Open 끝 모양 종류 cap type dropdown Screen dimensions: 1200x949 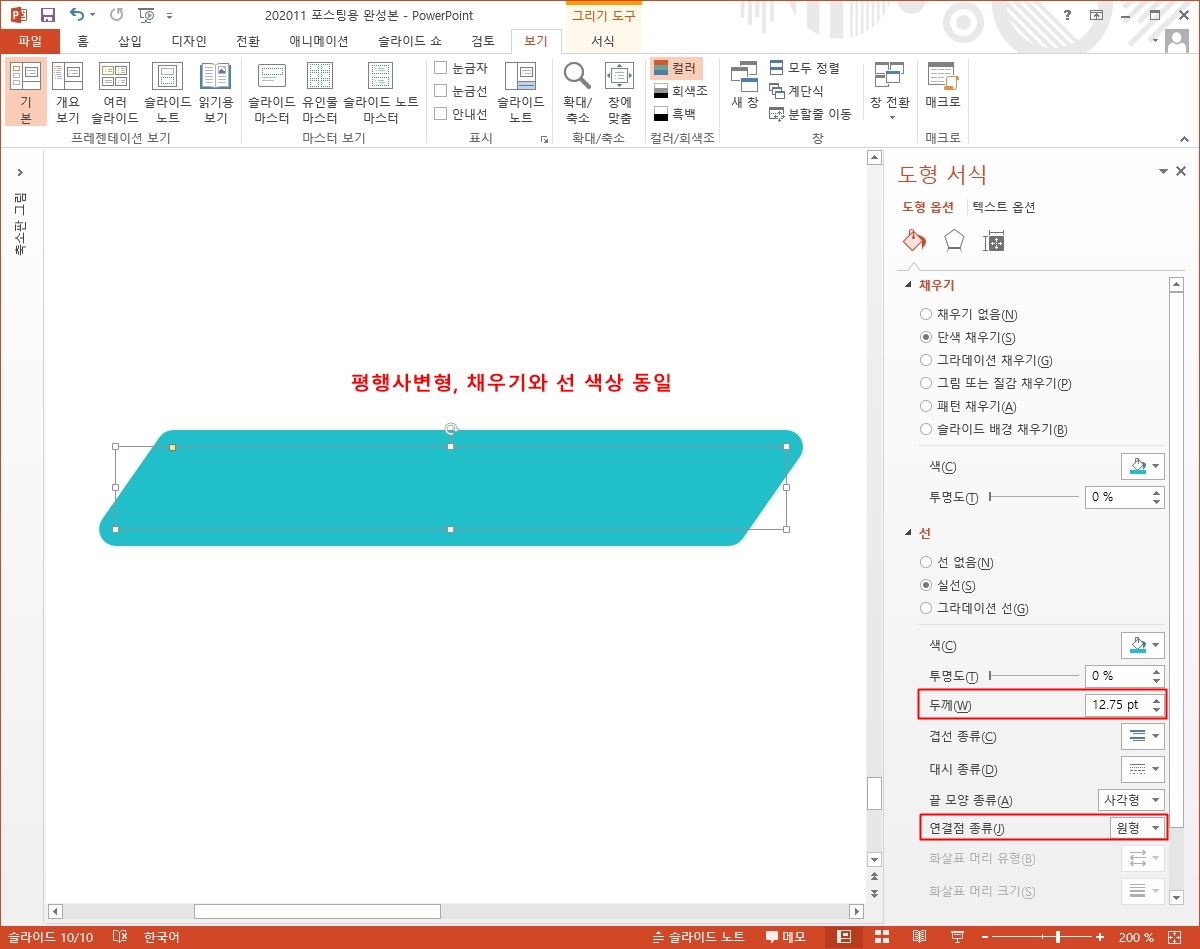click(1131, 800)
